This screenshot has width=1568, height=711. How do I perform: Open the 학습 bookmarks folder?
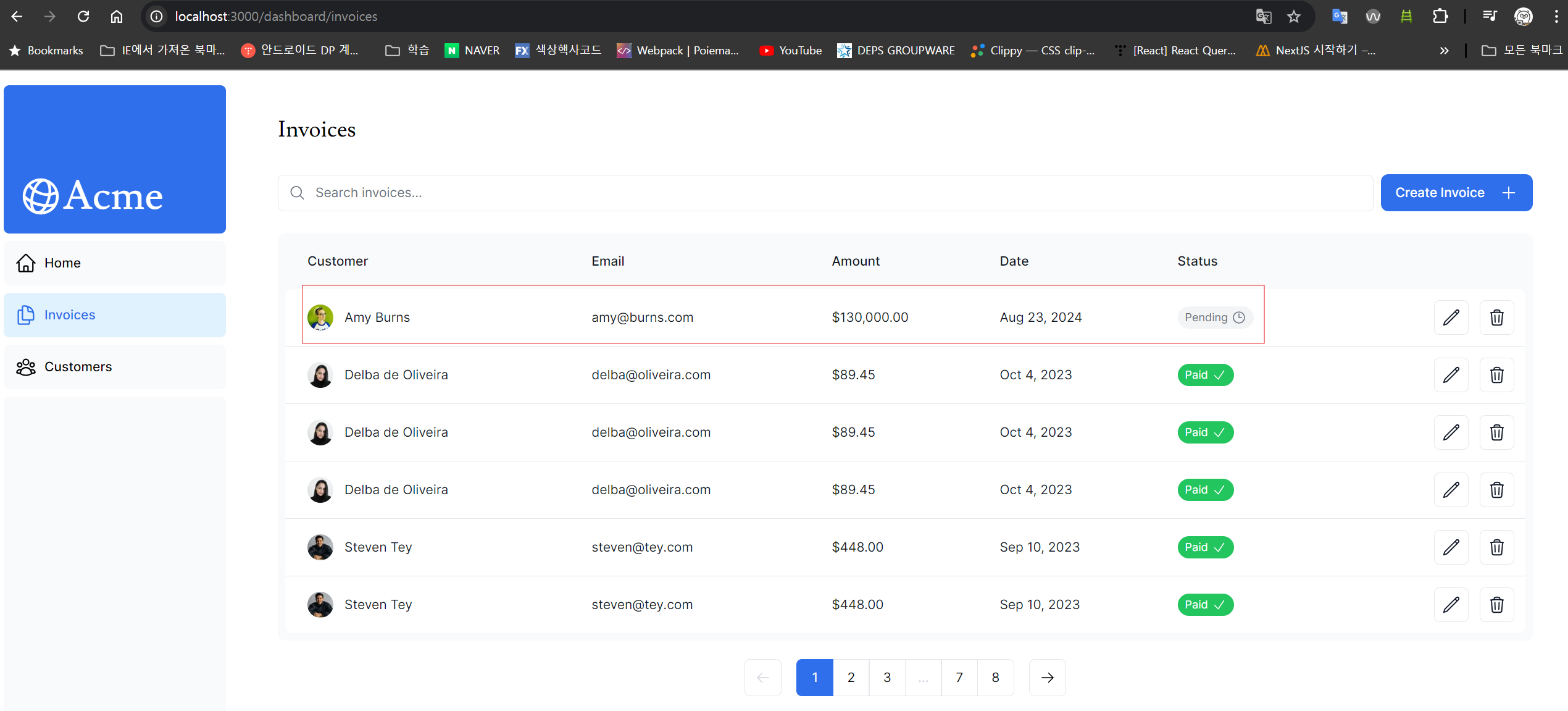(x=407, y=51)
